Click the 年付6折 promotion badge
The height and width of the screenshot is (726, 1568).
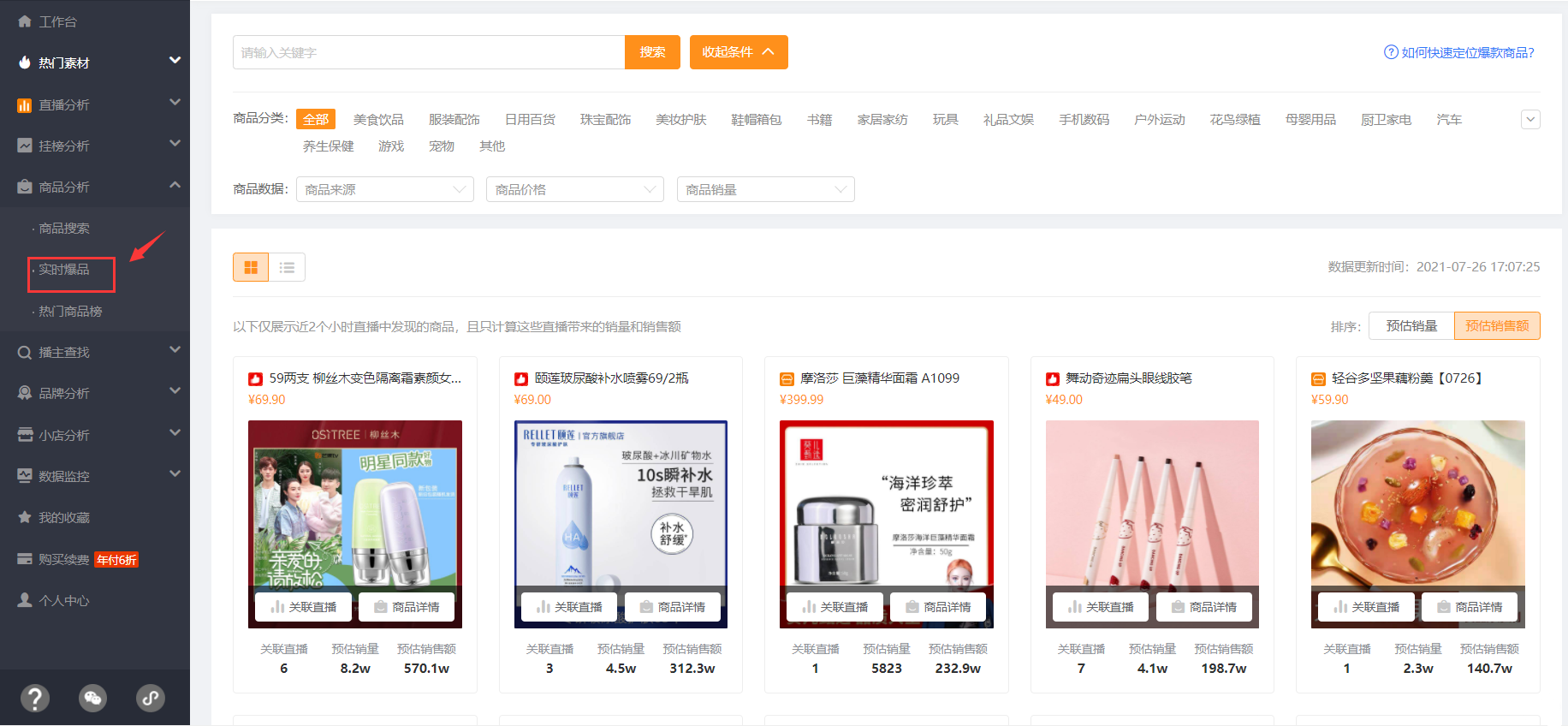pos(116,560)
